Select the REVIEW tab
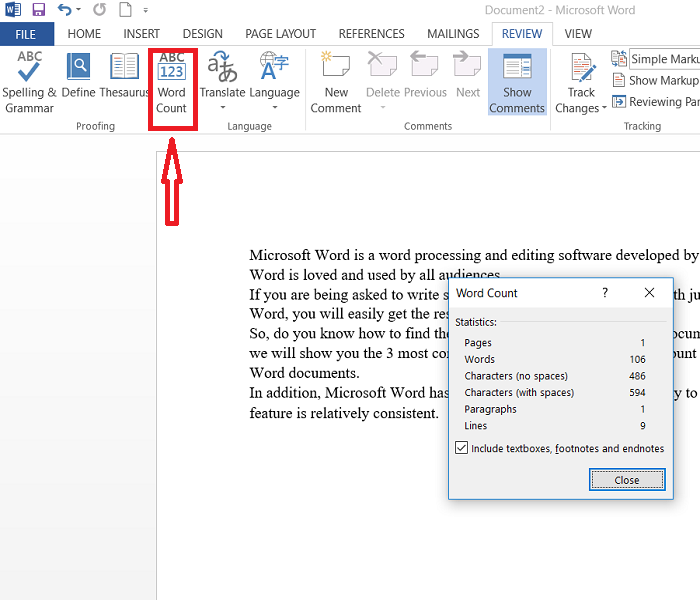Screen dimensions: 700x600 (522, 34)
